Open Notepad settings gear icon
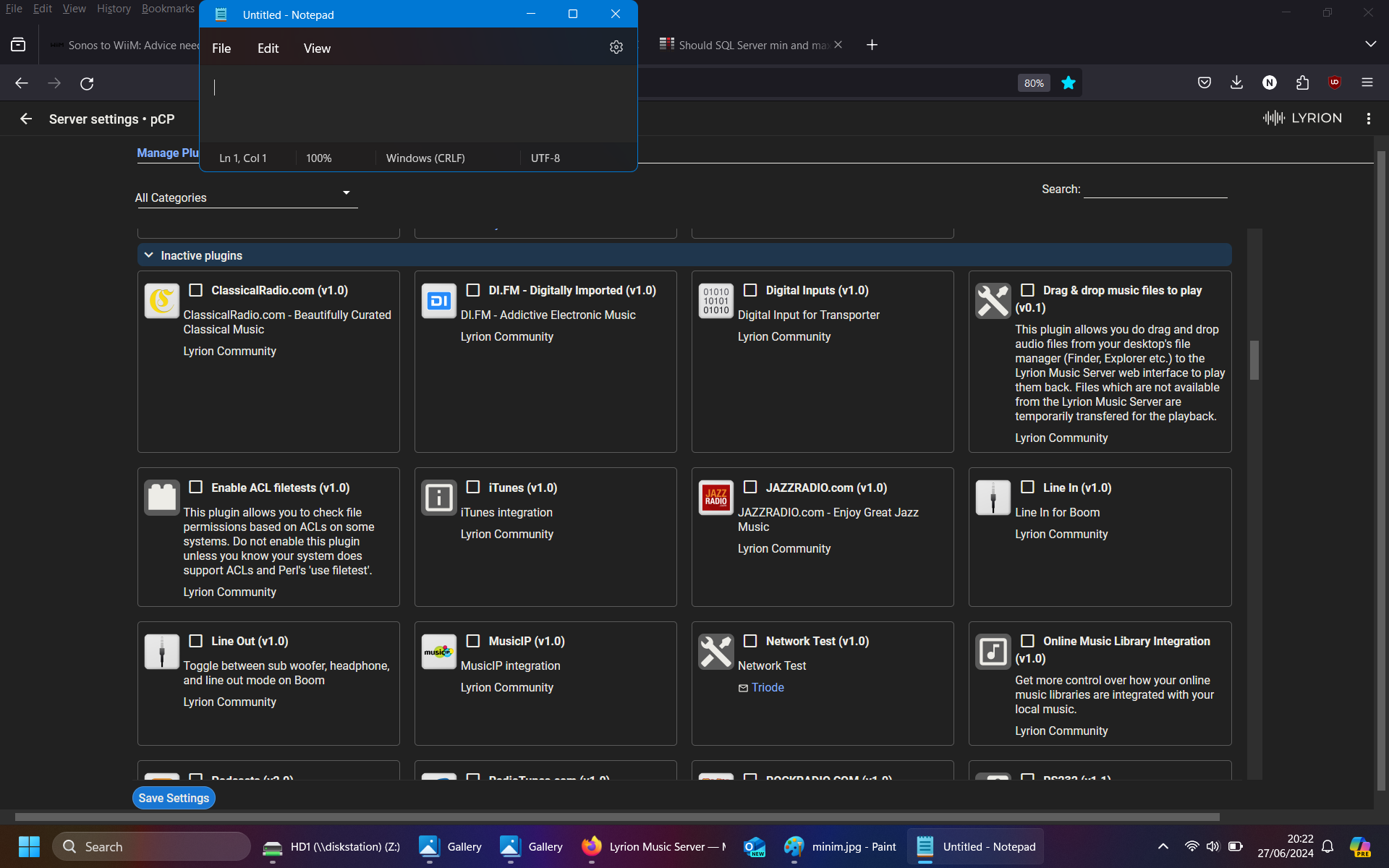Image resolution: width=1389 pixels, height=868 pixels. point(616,47)
